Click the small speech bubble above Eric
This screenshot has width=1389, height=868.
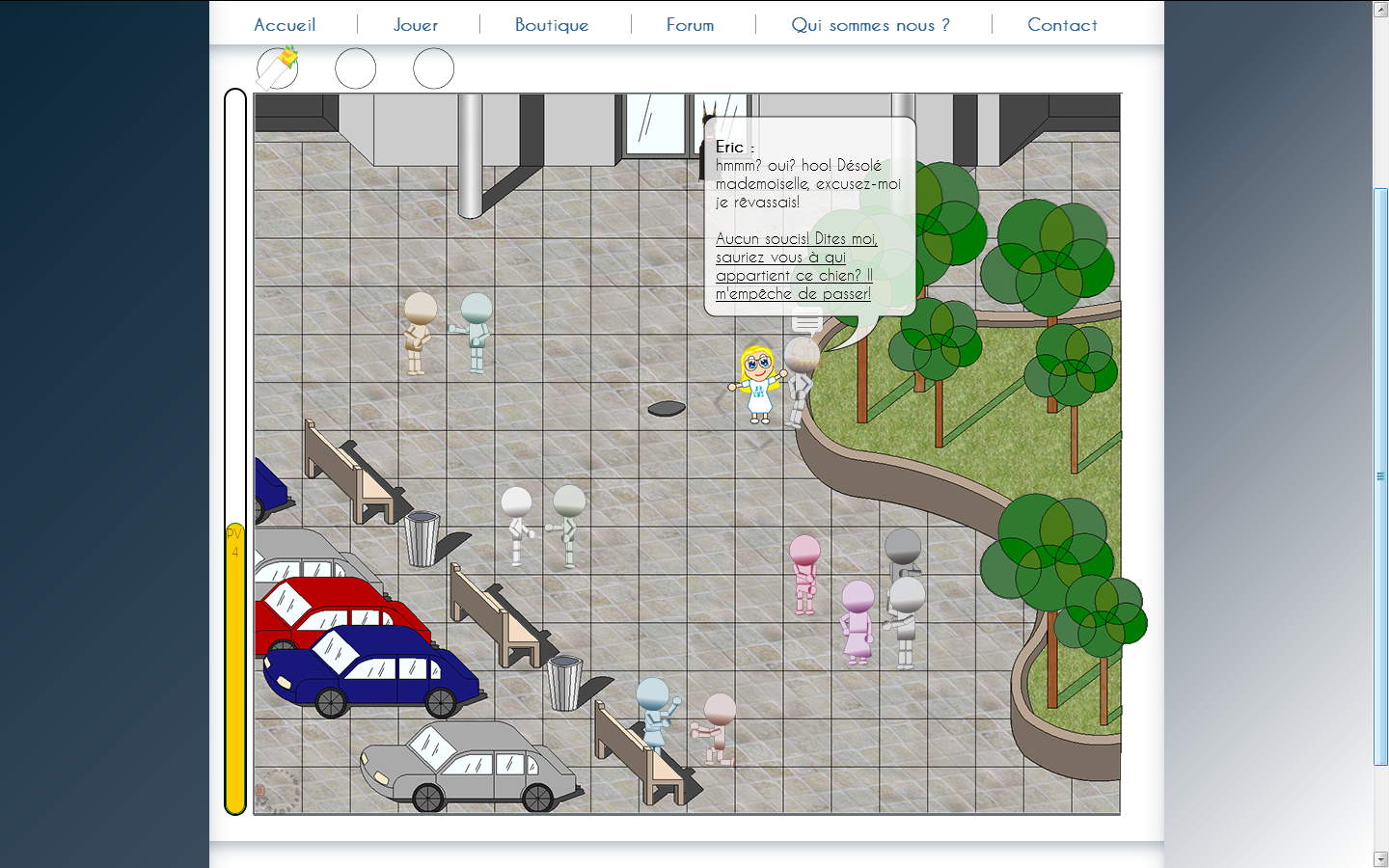[x=807, y=320]
